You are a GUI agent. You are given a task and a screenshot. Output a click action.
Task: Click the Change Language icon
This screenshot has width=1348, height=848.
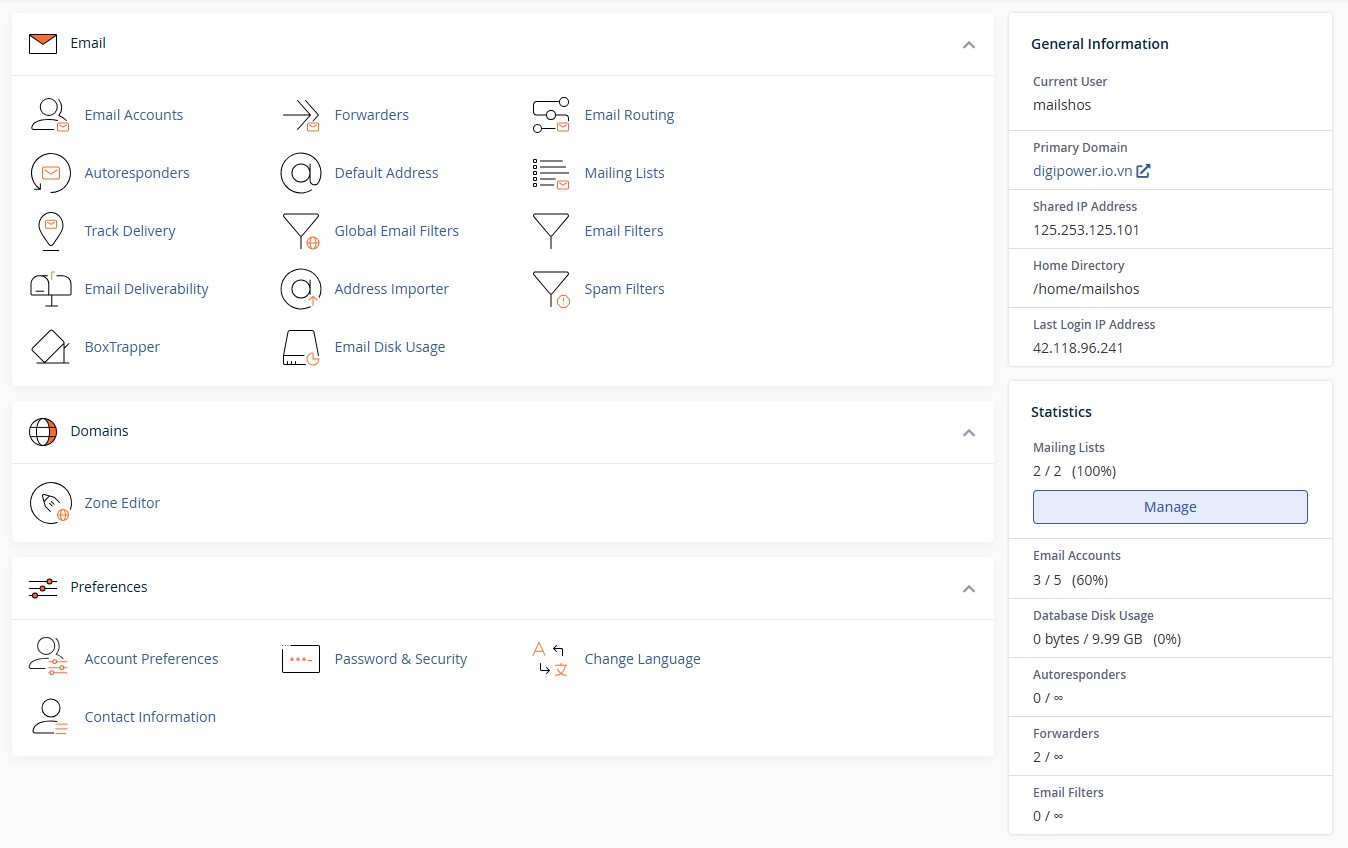pos(550,659)
